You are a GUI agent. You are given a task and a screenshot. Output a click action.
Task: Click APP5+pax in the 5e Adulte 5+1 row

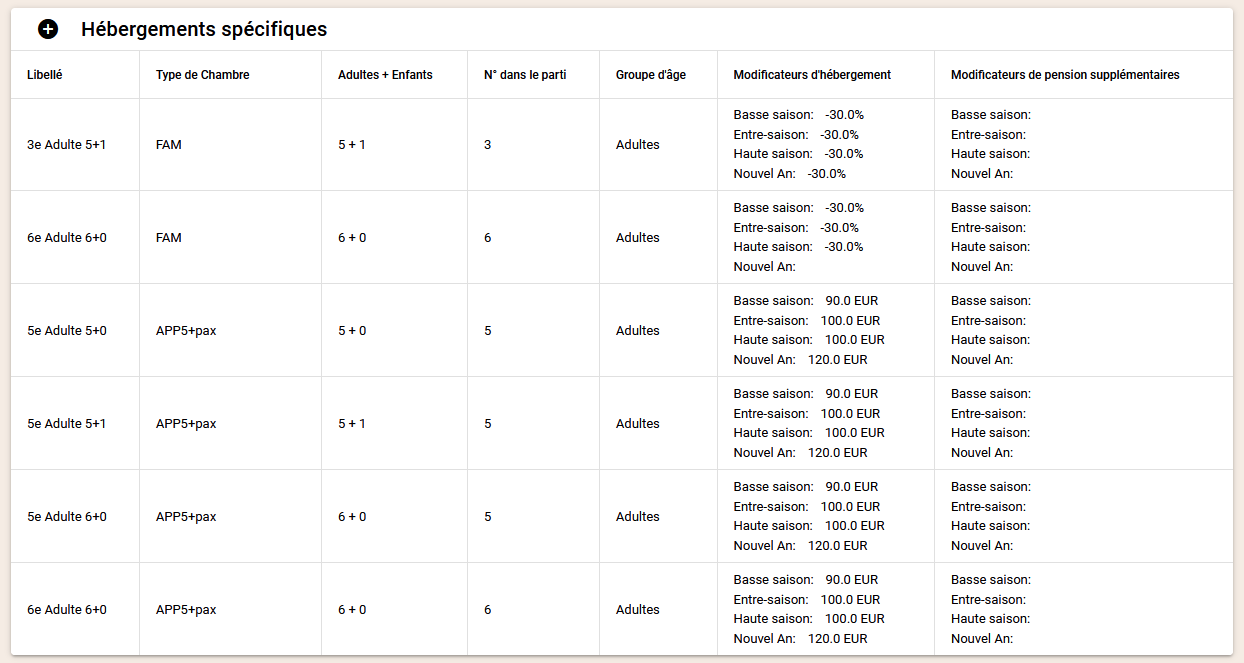click(186, 424)
